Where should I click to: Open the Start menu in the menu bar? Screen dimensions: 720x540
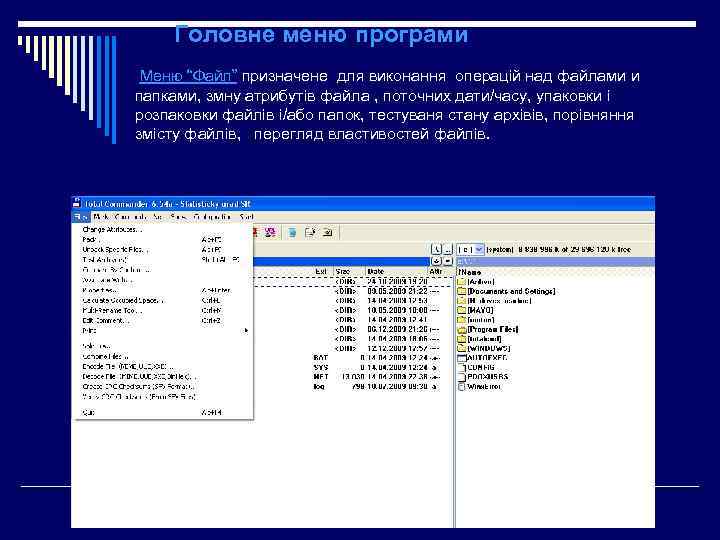pyautogui.click(x=247, y=217)
